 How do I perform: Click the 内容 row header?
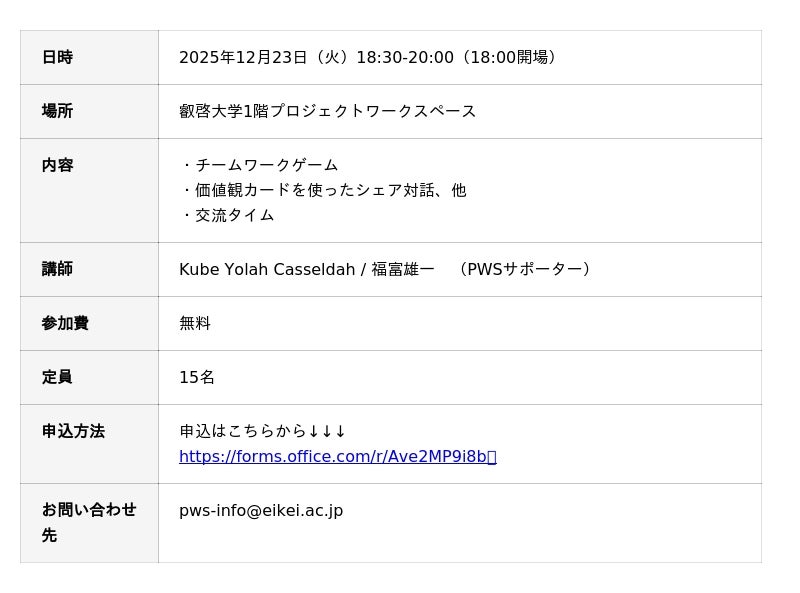[57, 166]
